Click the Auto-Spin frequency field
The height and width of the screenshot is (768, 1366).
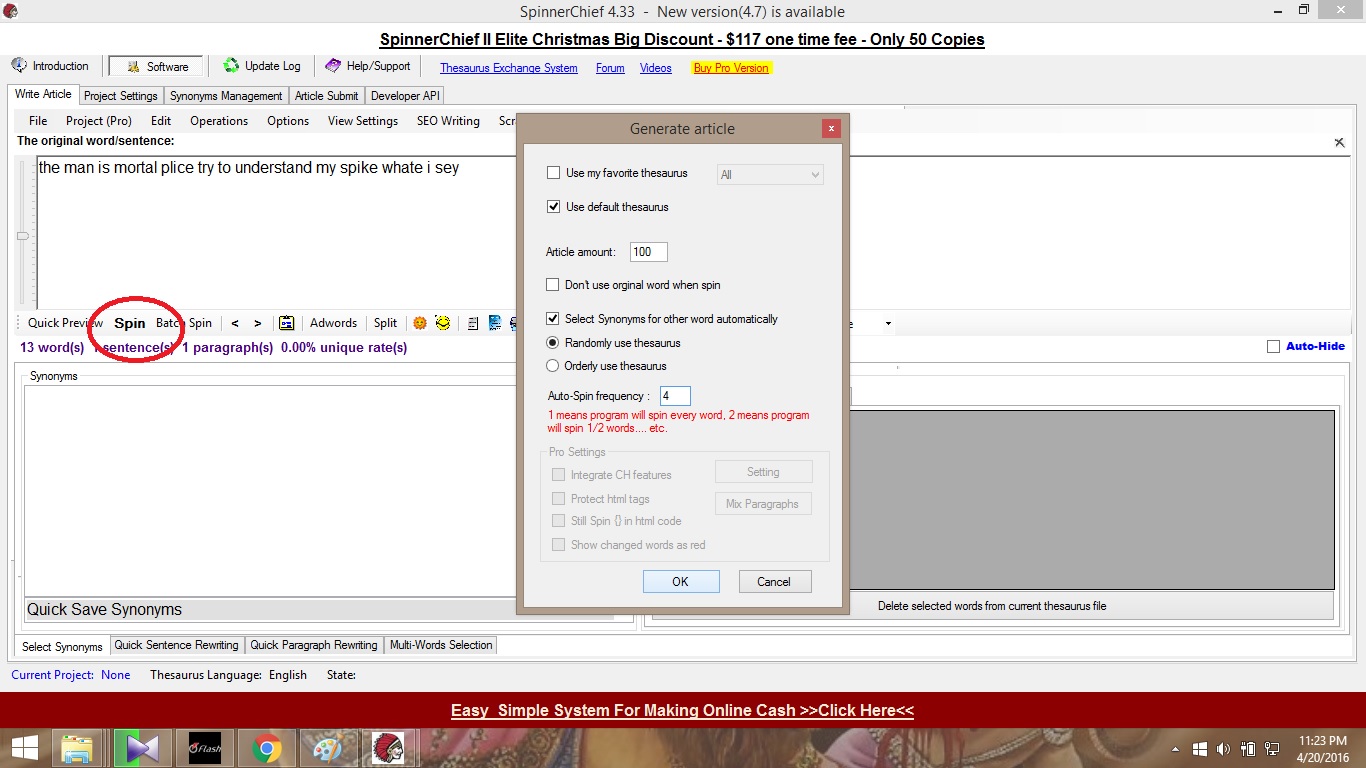pos(675,396)
